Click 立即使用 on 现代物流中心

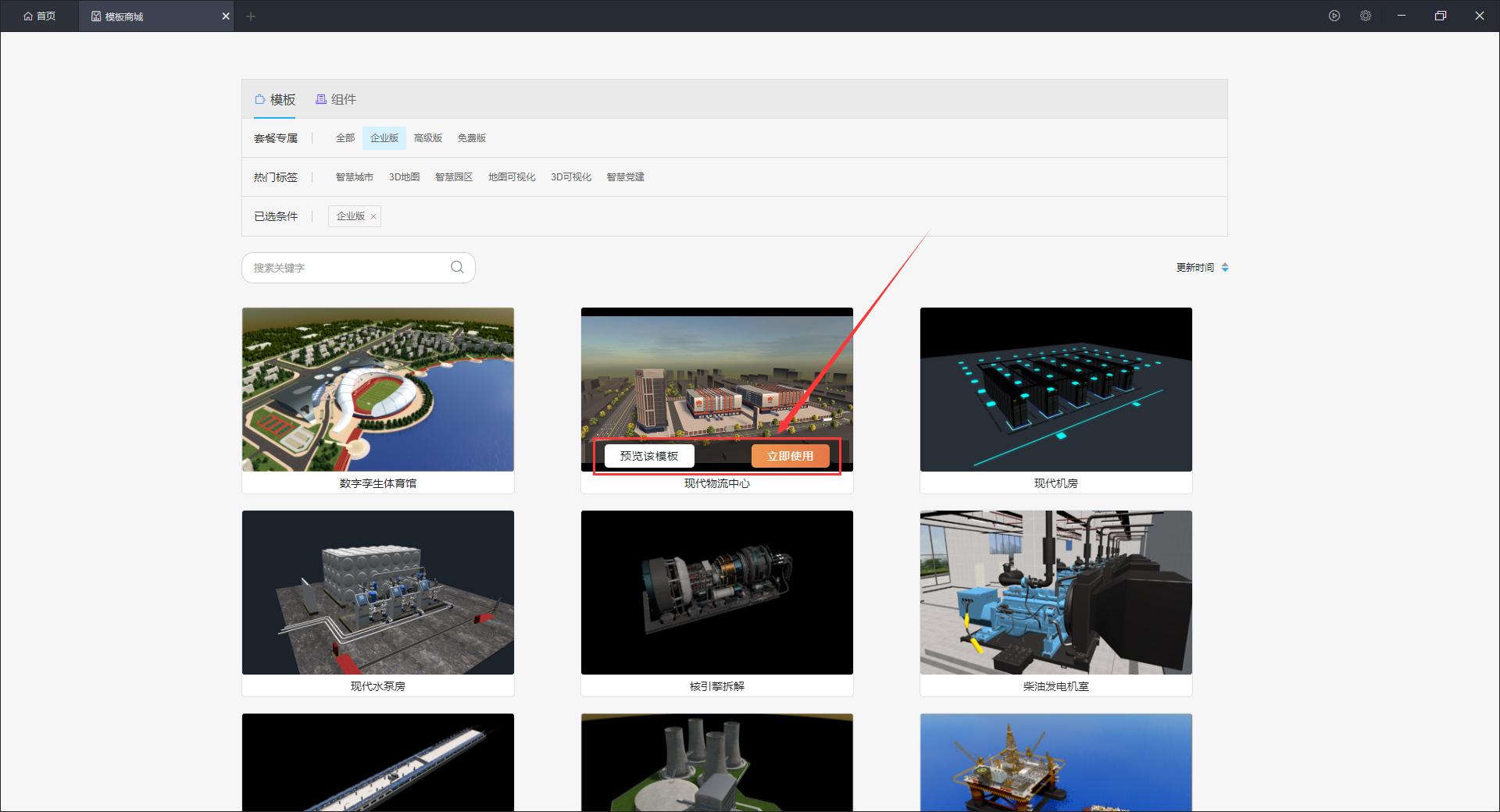pyautogui.click(x=790, y=456)
